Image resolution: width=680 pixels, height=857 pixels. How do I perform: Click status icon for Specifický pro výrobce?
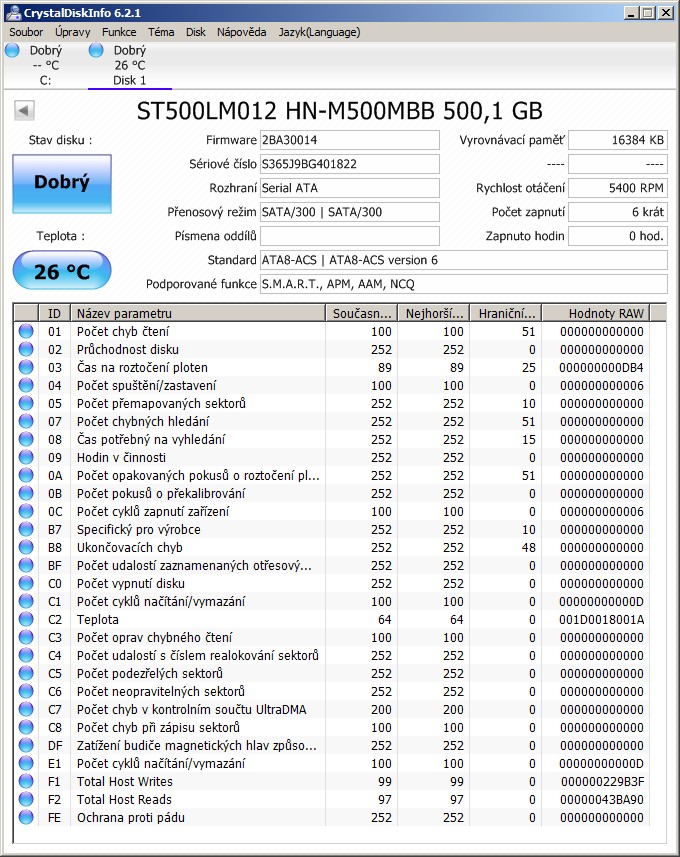click(x=26, y=530)
